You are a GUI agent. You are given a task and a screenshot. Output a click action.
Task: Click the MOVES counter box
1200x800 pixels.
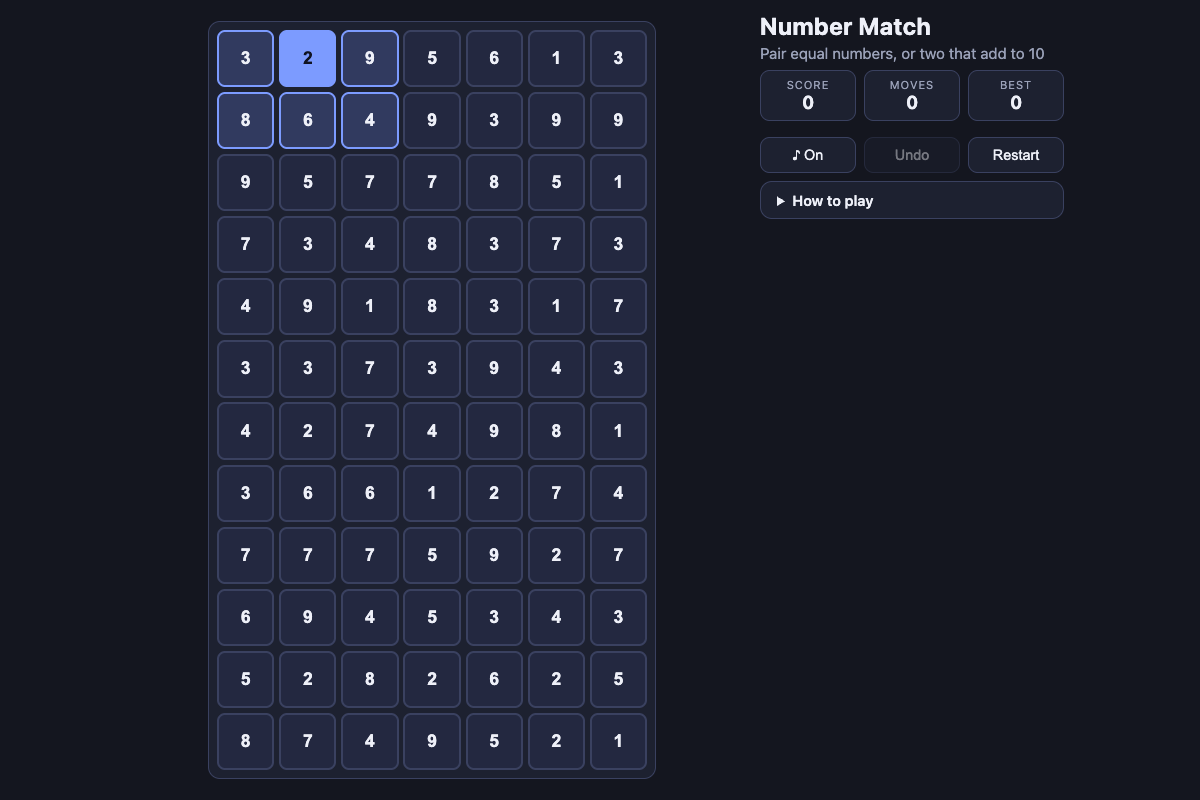912,95
